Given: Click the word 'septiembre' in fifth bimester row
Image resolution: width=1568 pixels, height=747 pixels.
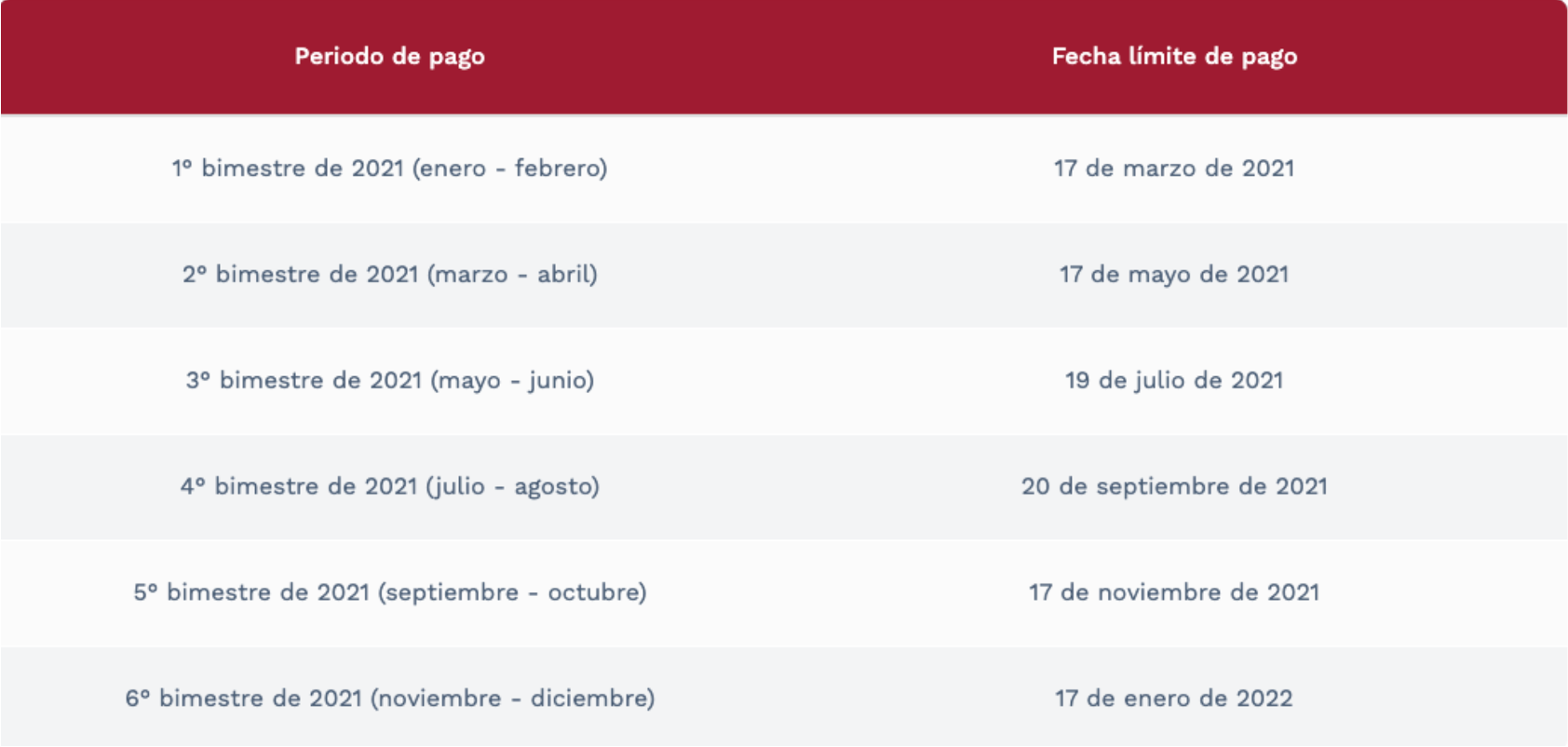Looking at the screenshot, I should [453, 593].
